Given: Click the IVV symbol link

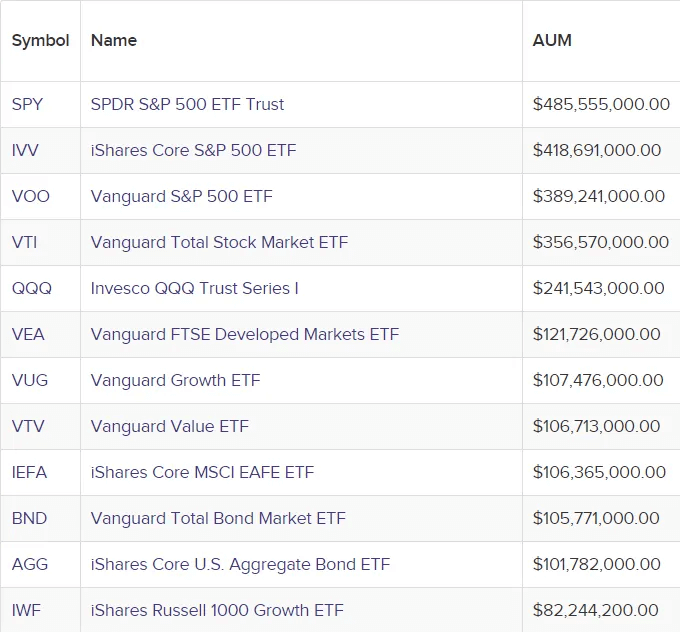Looking at the screenshot, I should coord(25,150).
